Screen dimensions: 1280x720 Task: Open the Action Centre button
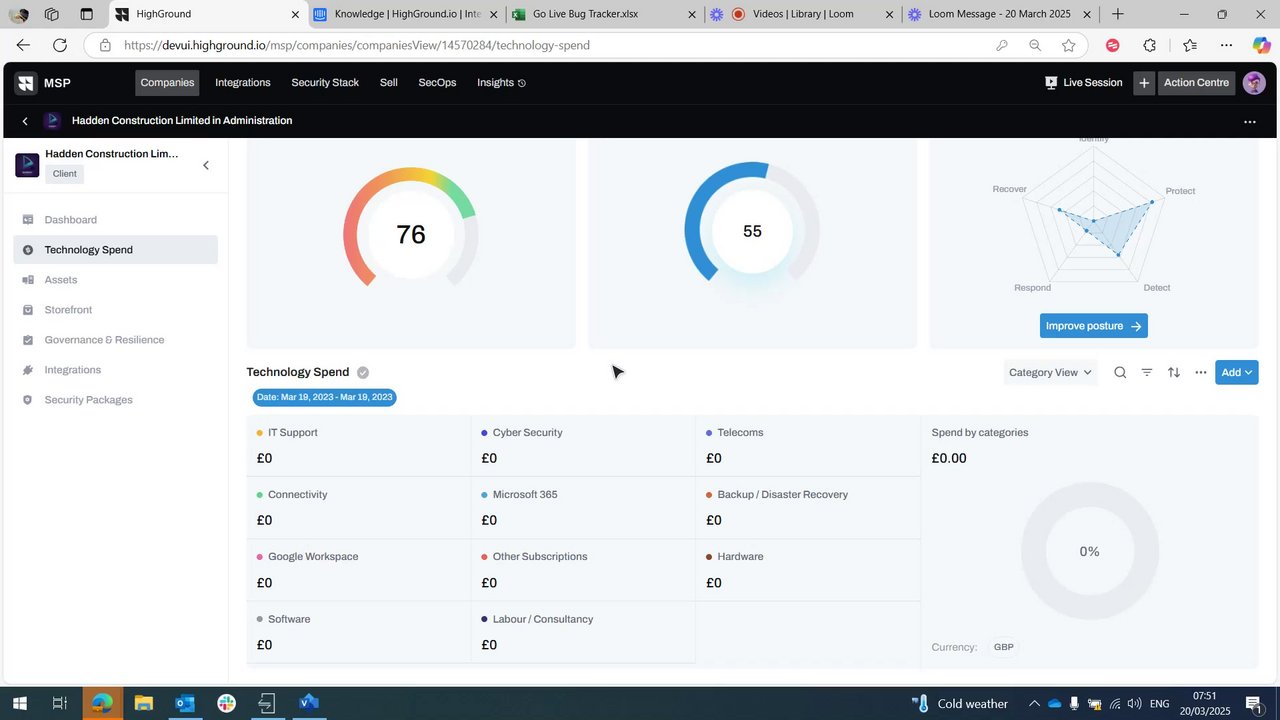click(x=1196, y=83)
